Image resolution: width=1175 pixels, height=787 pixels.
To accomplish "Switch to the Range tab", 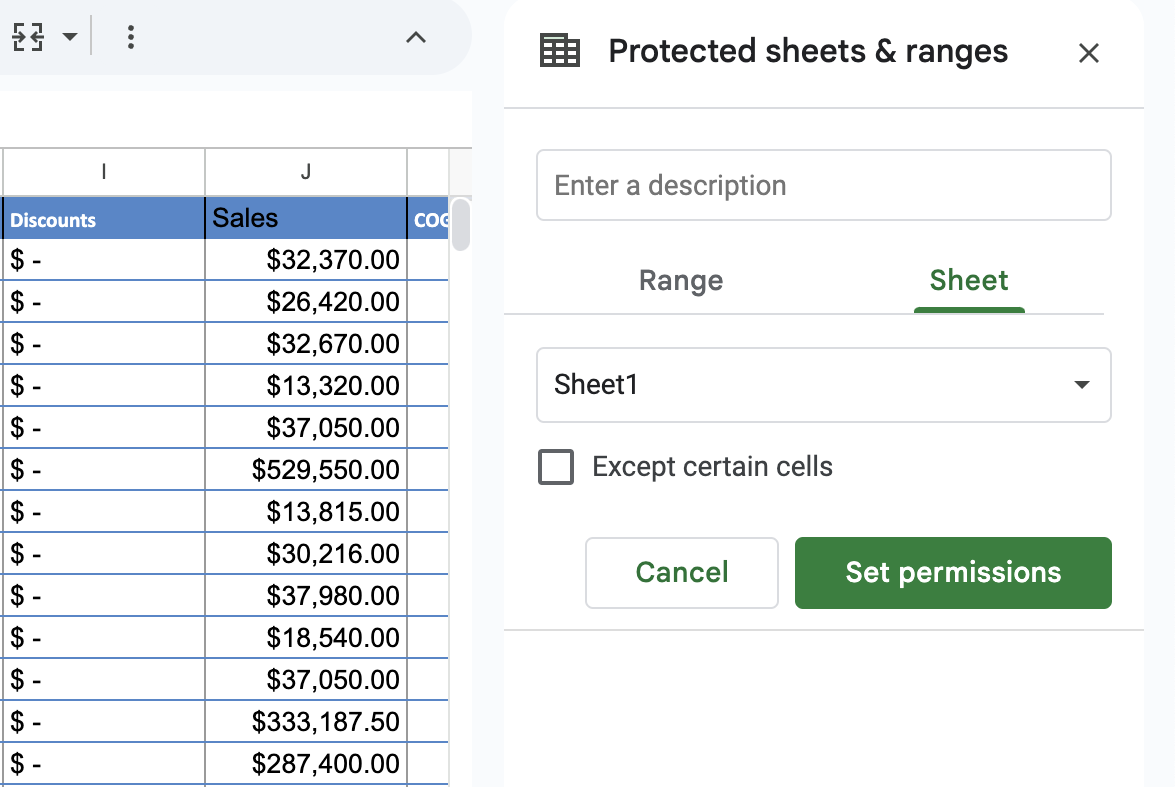I will [680, 280].
